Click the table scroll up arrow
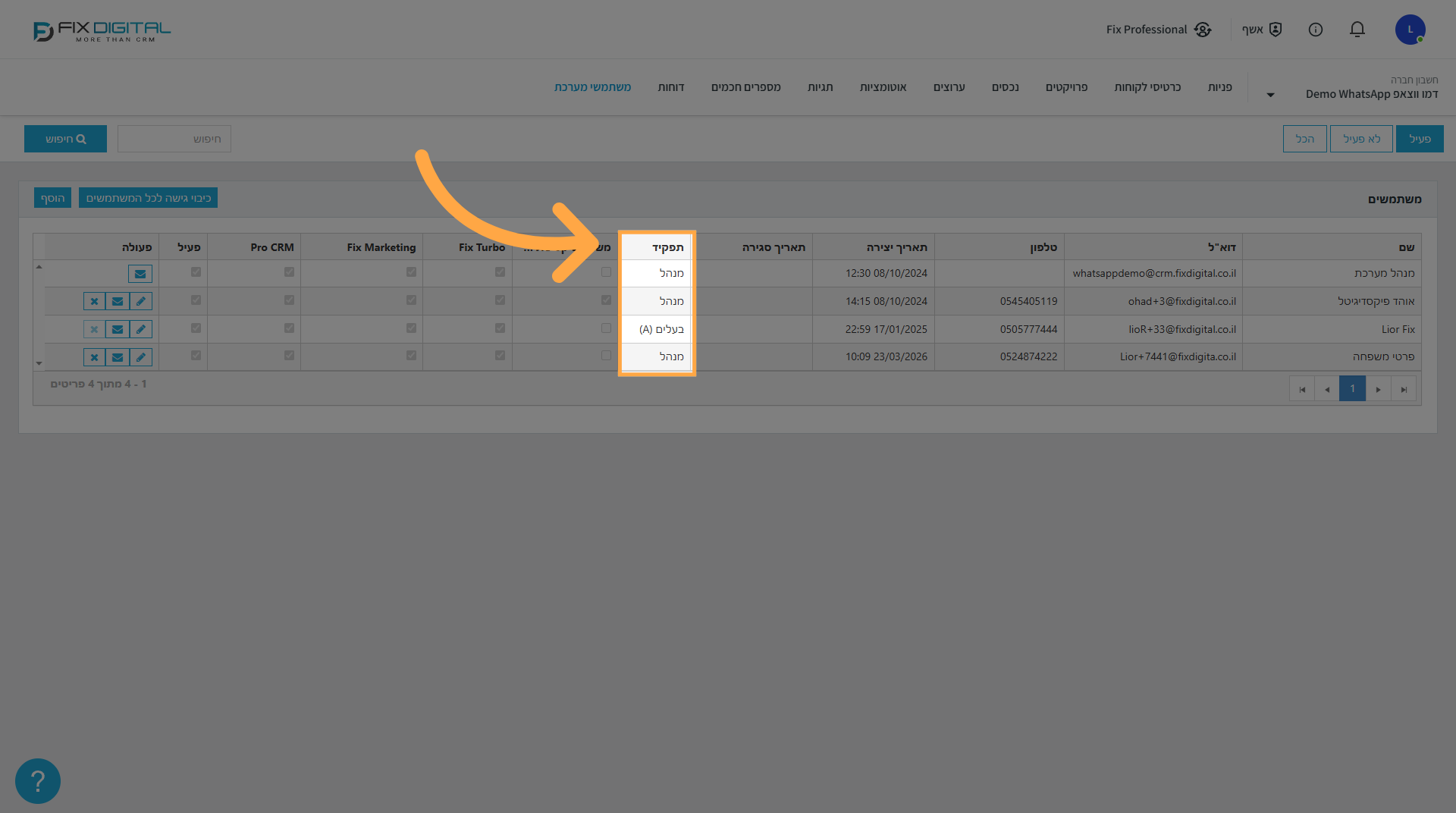Viewport: 1456px width, 813px height. tap(39, 267)
